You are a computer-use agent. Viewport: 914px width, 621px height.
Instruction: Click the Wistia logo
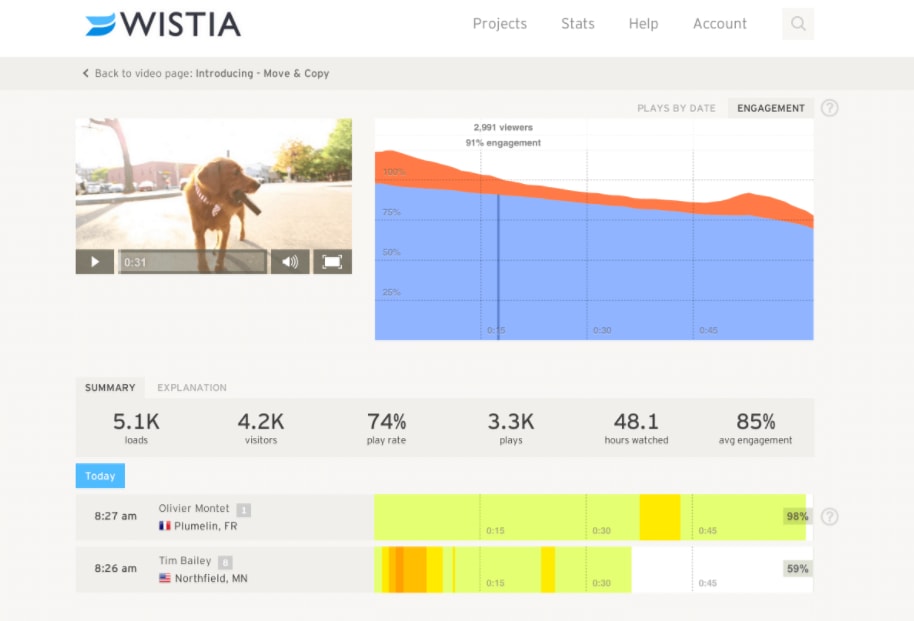coord(163,23)
